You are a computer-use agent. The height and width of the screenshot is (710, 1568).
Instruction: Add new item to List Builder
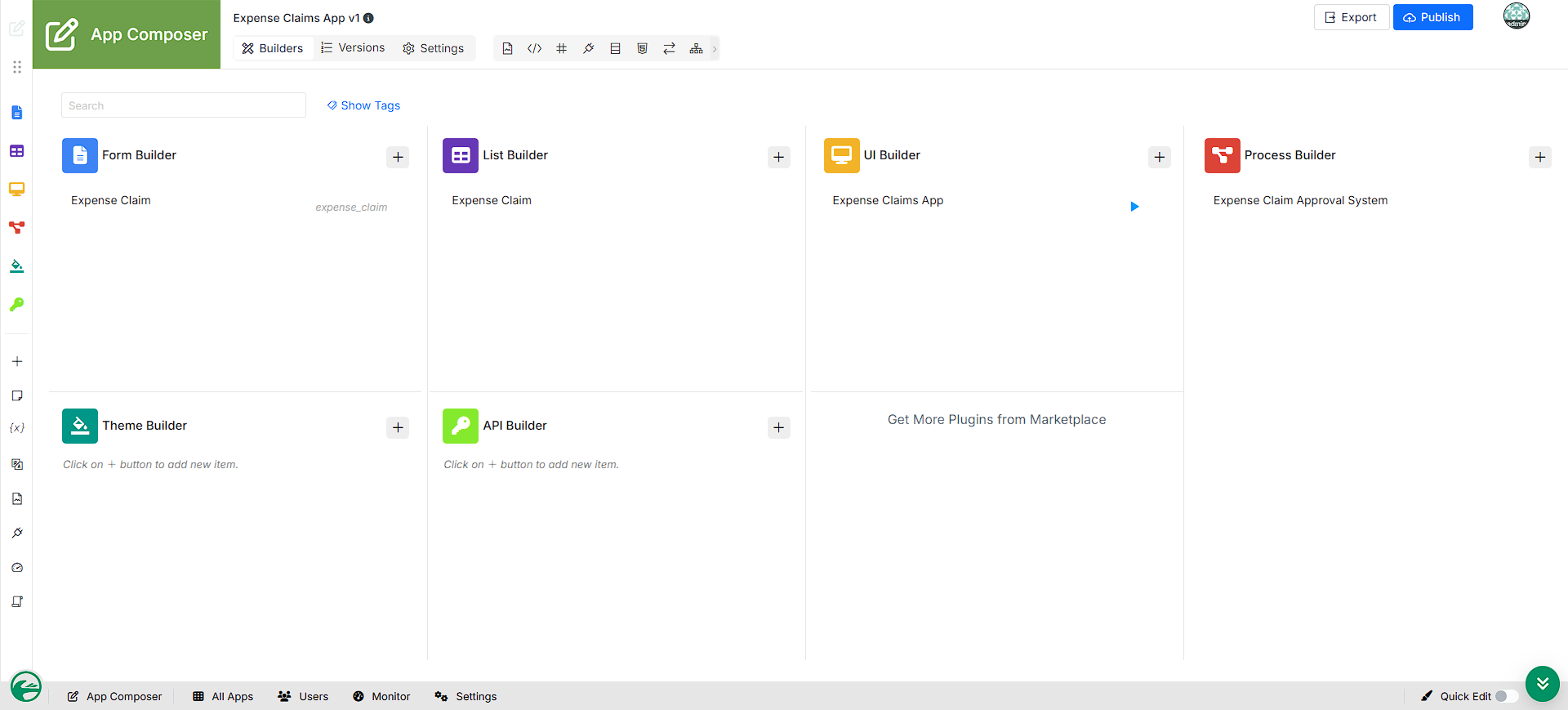point(779,157)
